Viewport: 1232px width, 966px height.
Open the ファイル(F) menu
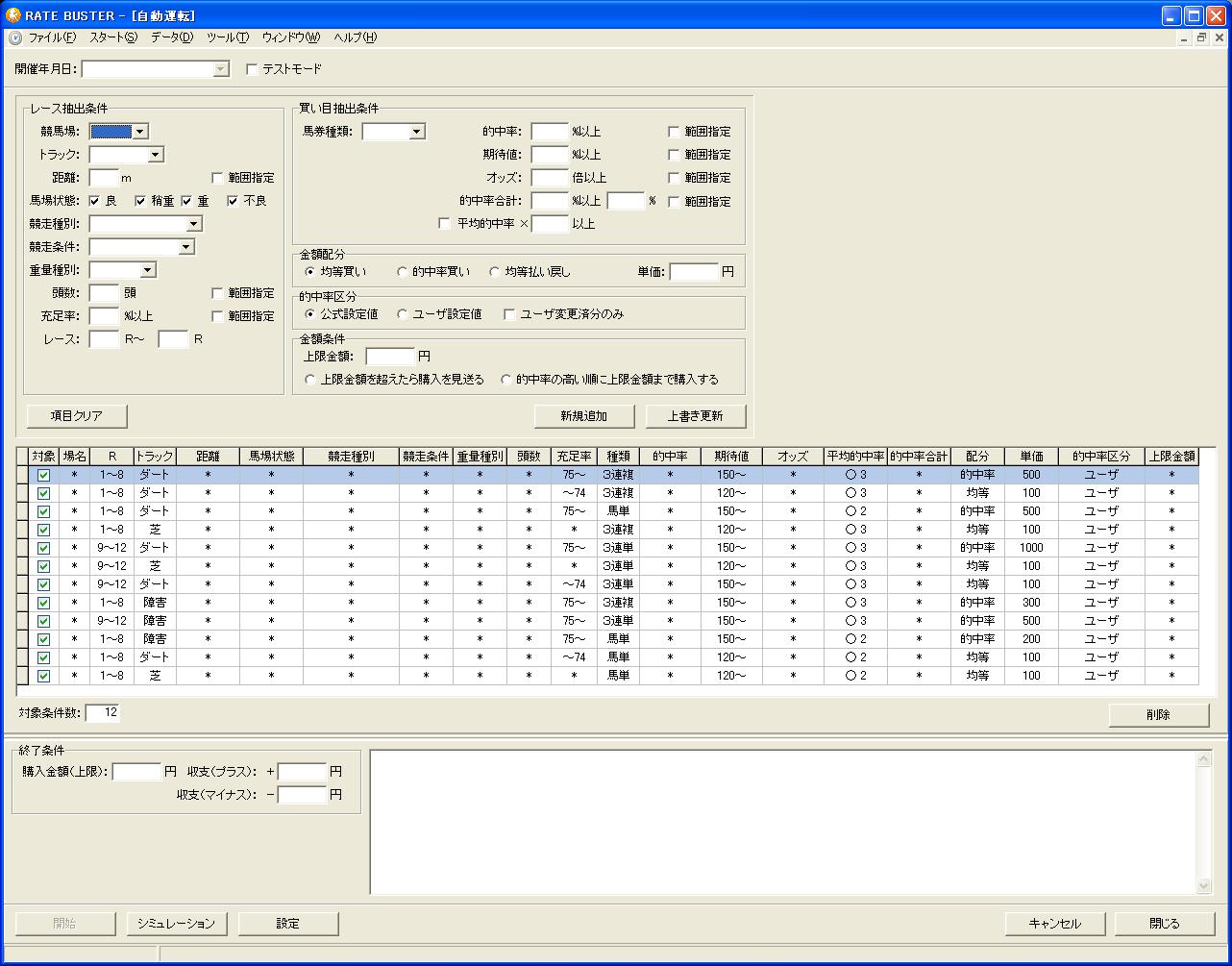coord(52,37)
